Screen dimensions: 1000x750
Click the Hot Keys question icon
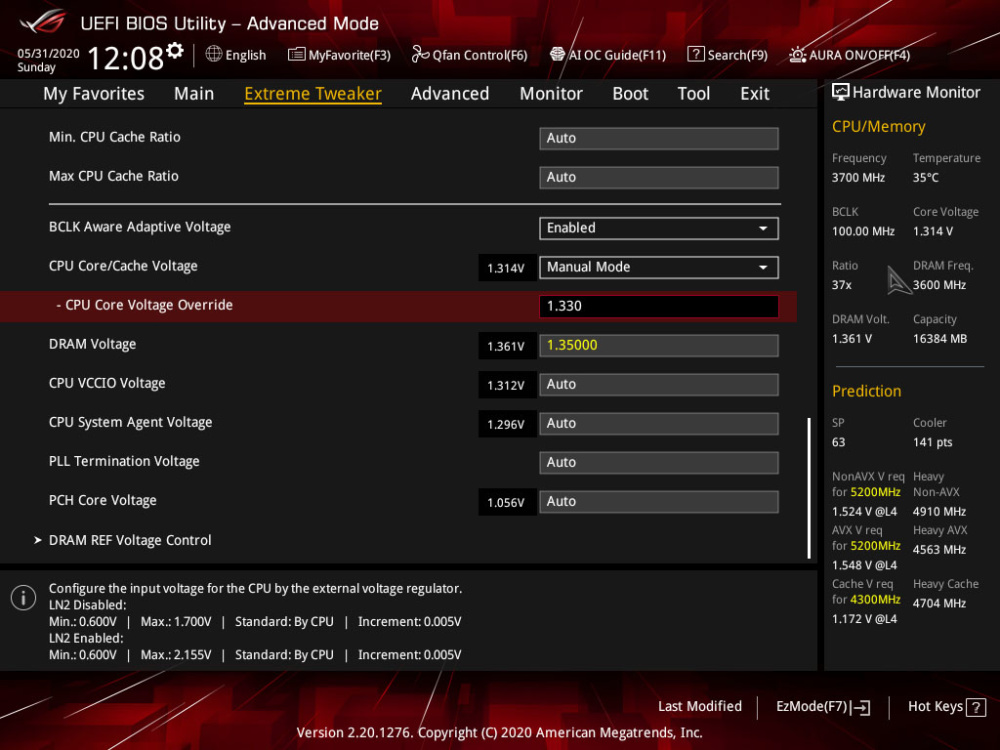[976, 707]
